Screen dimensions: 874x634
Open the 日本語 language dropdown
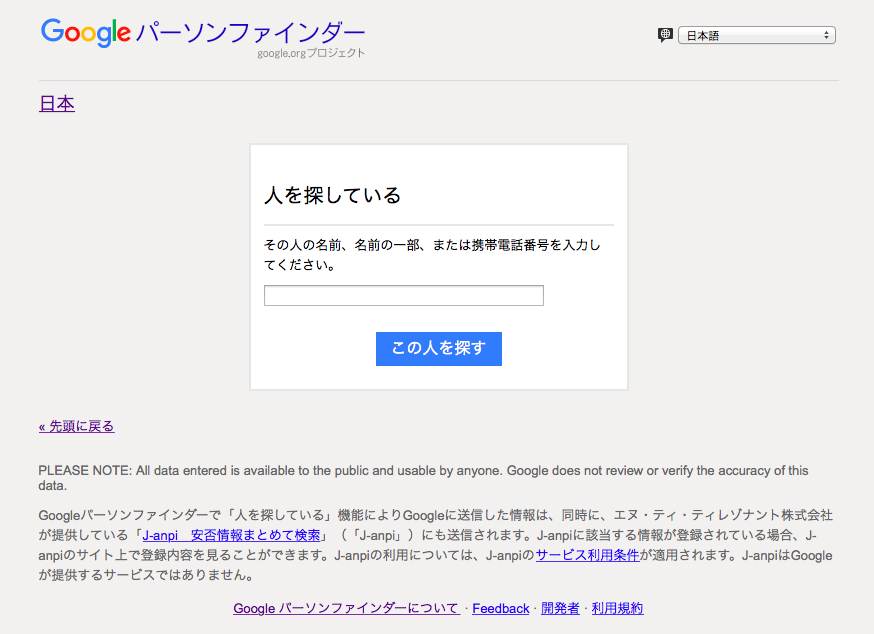[x=756, y=35]
